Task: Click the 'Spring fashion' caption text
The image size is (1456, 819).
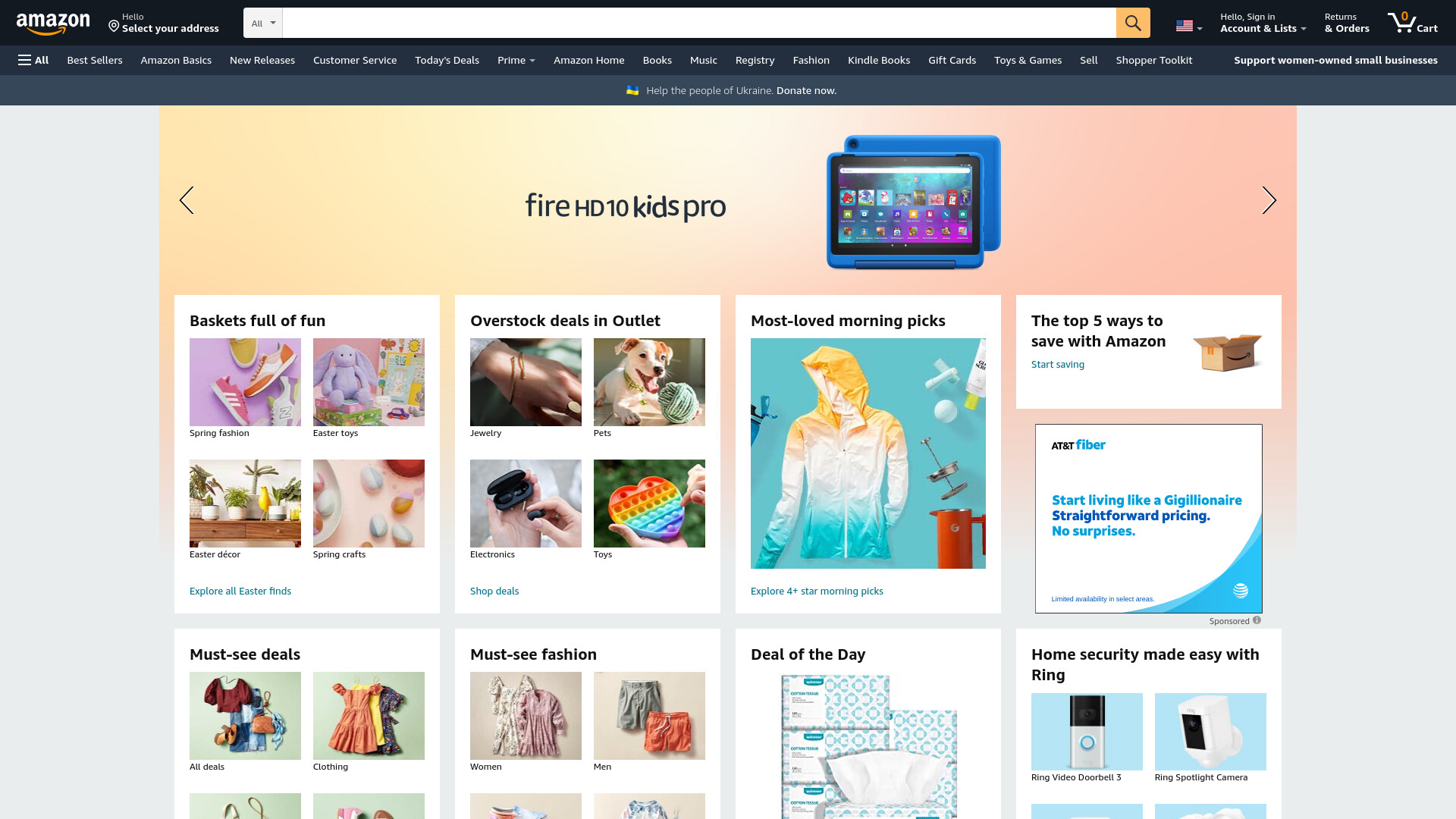Action: [219, 434]
